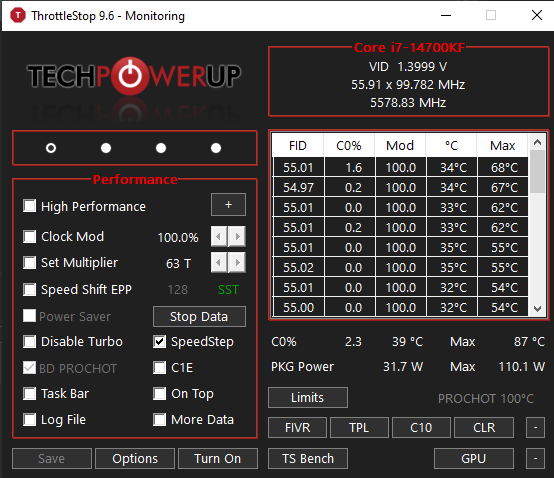
Task: Select the first profile radio button
Action: click(51, 148)
